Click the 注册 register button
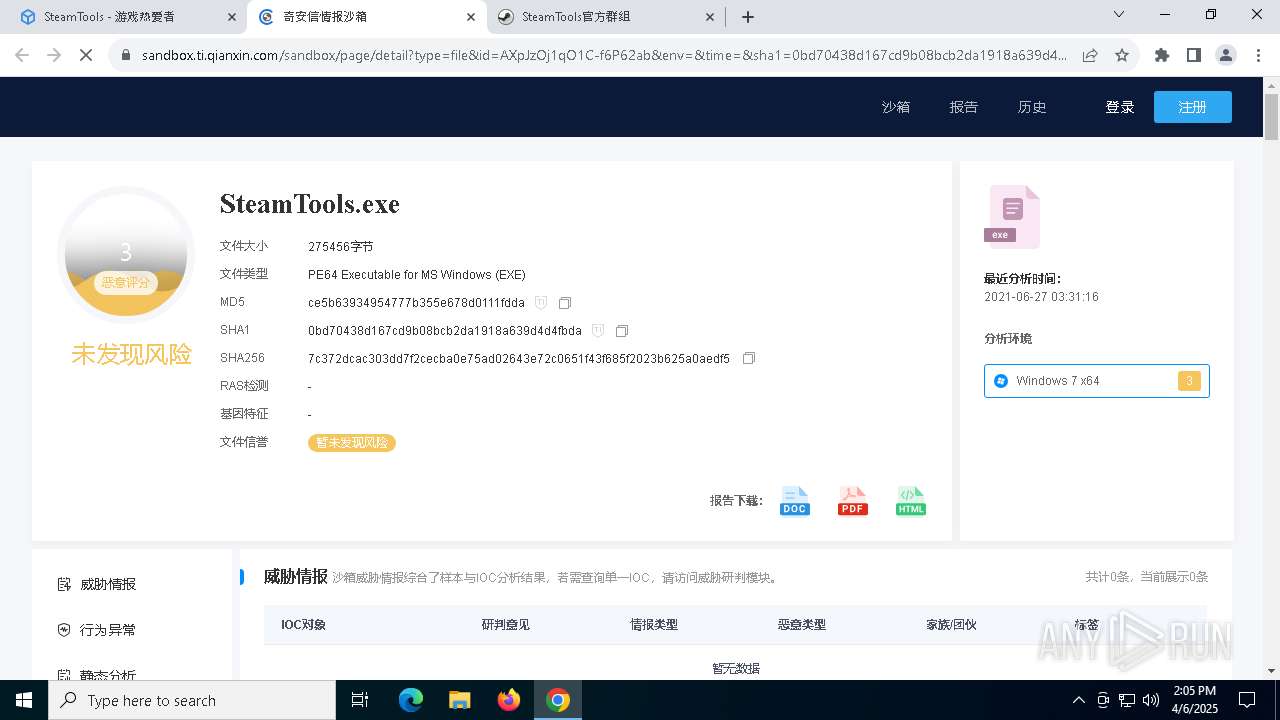The width and height of the screenshot is (1280, 720). point(1193,107)
